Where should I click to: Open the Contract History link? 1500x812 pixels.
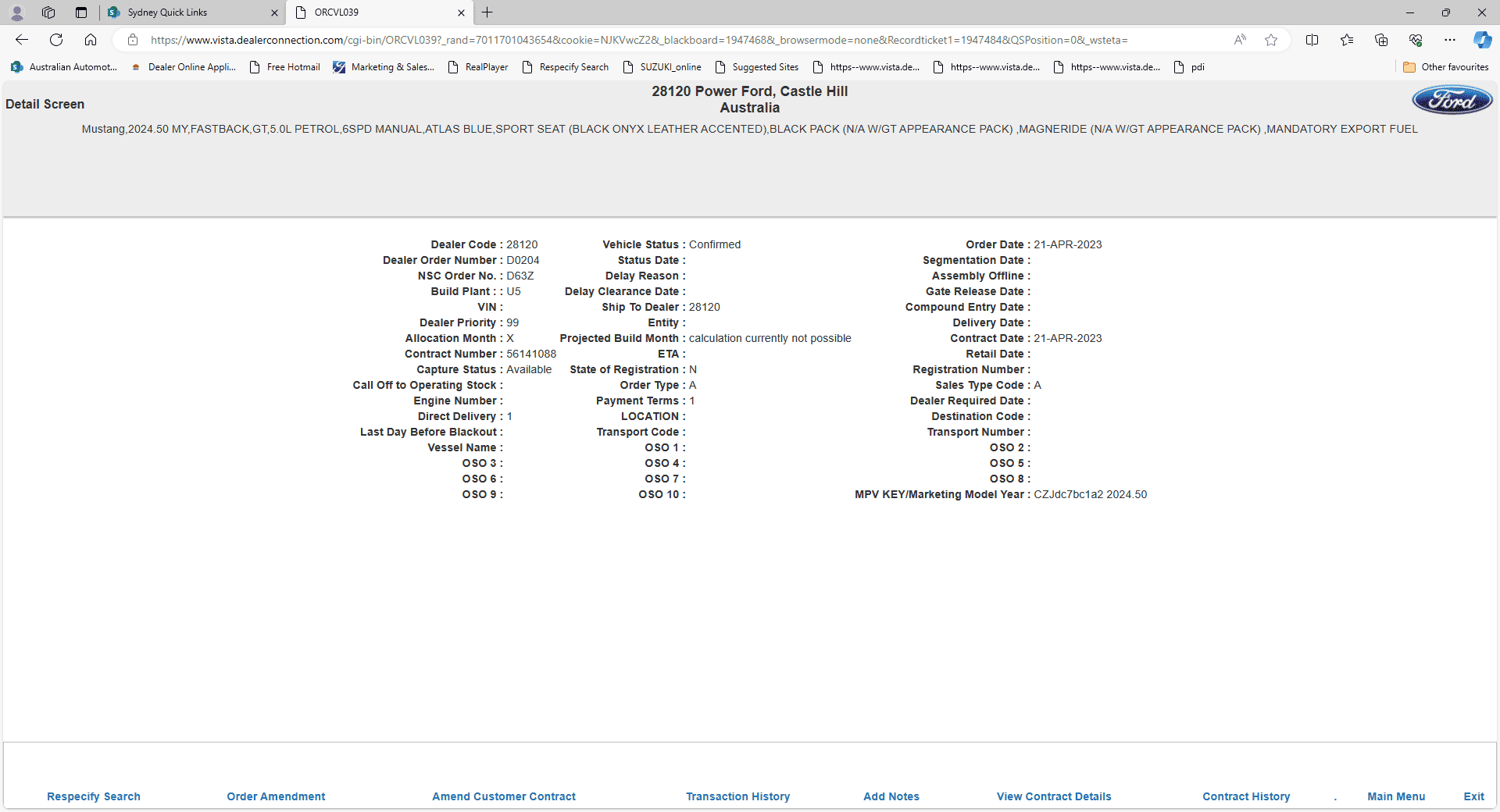coord(1246,796)
